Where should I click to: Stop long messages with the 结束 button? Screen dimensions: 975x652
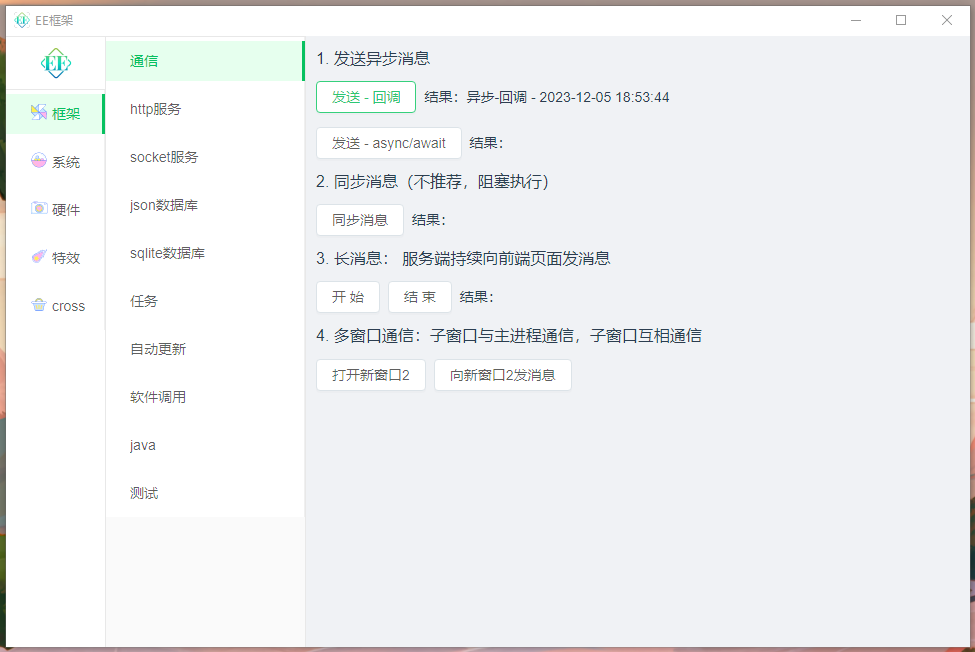tap(420, 297)
